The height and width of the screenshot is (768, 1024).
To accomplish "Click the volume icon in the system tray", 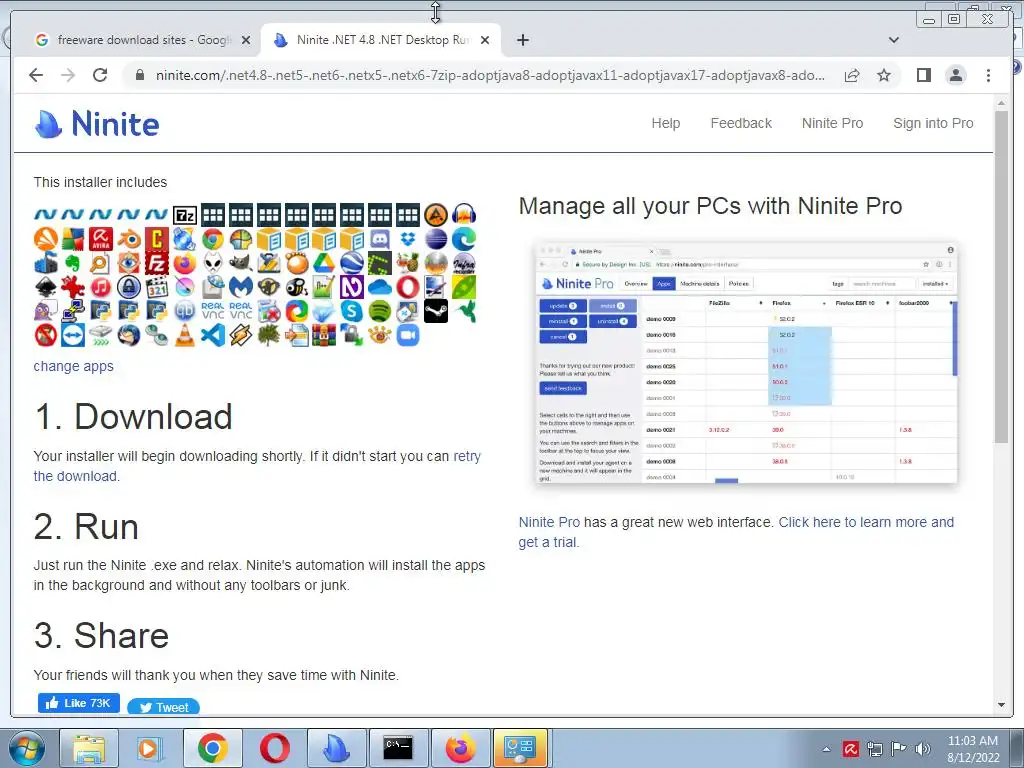I will pyautogui.click(x=923, y=749).
